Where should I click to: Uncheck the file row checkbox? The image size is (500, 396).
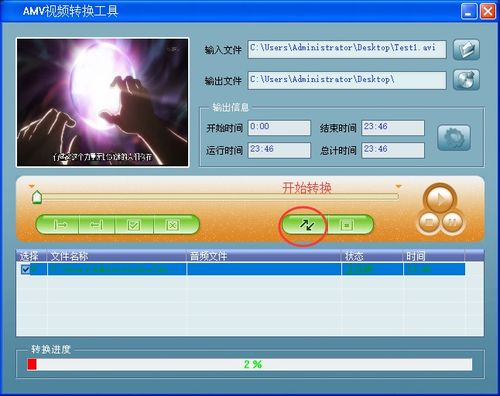[25, 269]
